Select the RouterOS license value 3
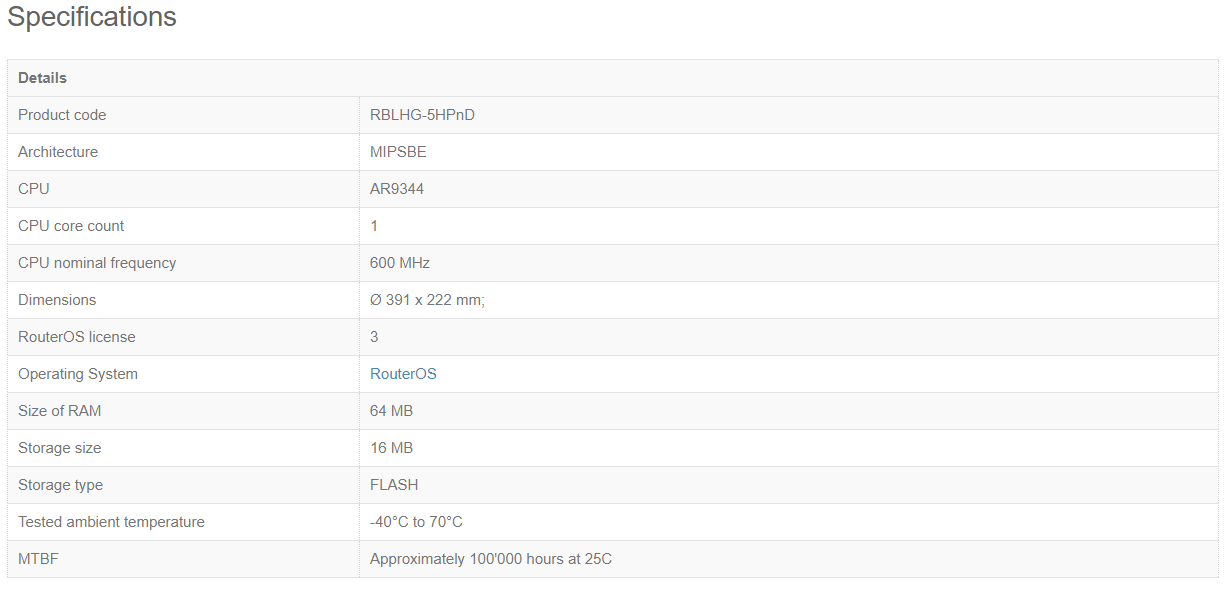The height and width of the screenshot is (589, 1232). click(374, 337)
